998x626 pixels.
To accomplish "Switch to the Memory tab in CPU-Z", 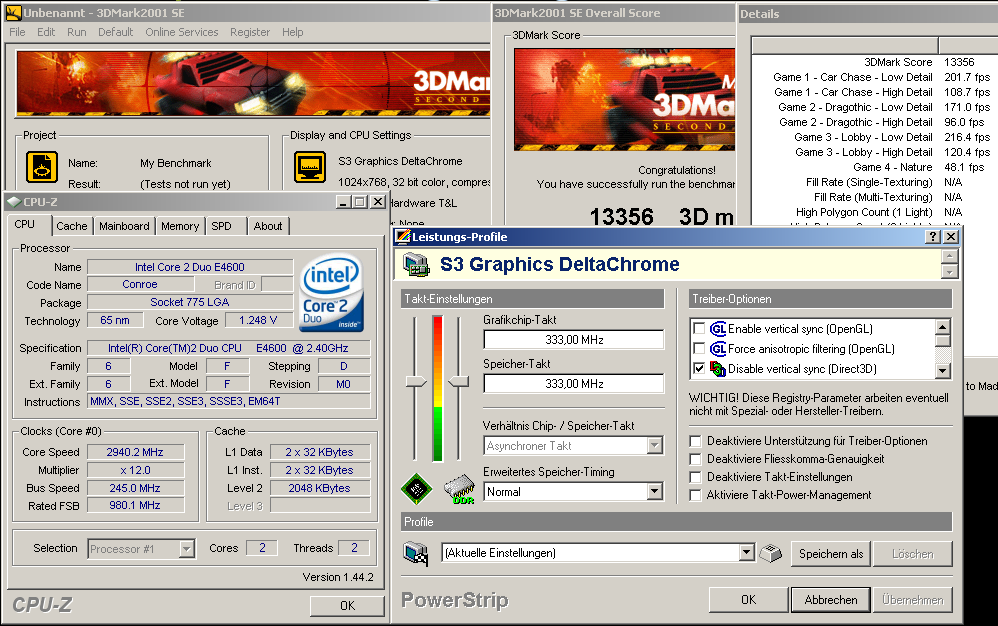I will tap(179, 226).
